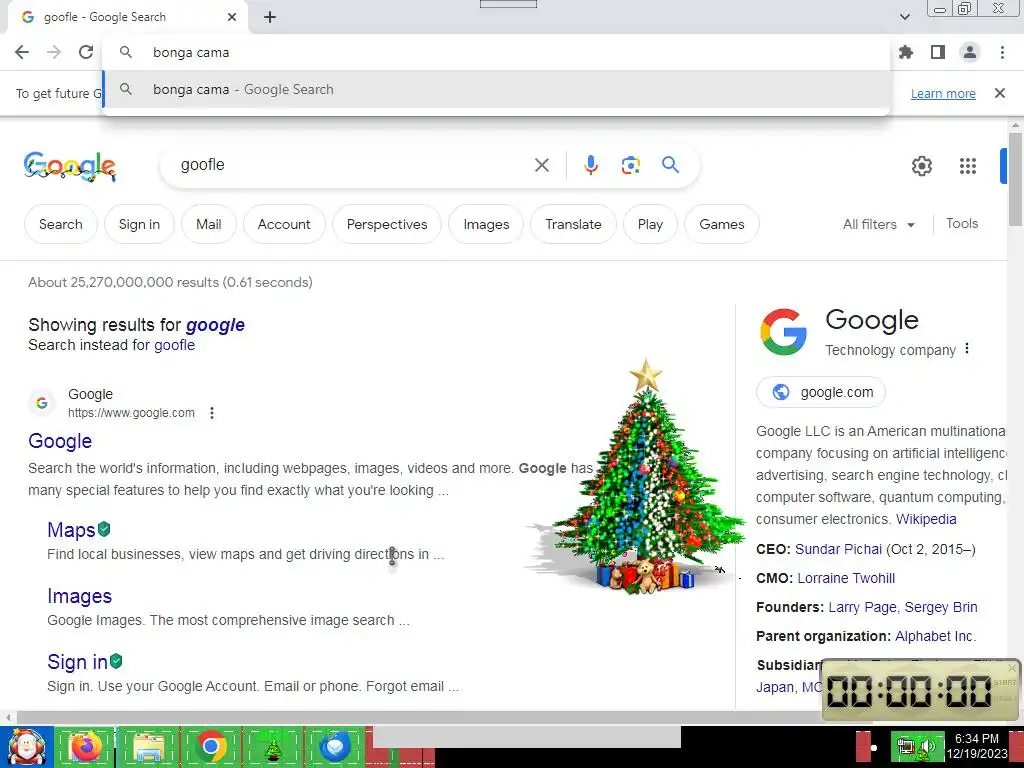Open the Maps sitelink
Viewport: 1024px width, 768px height.
(x=71, y=530)
